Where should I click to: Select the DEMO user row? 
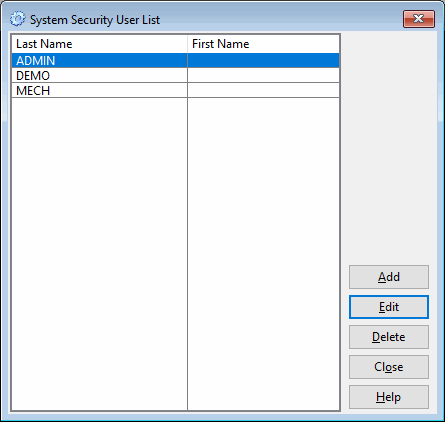click(176, 76)
